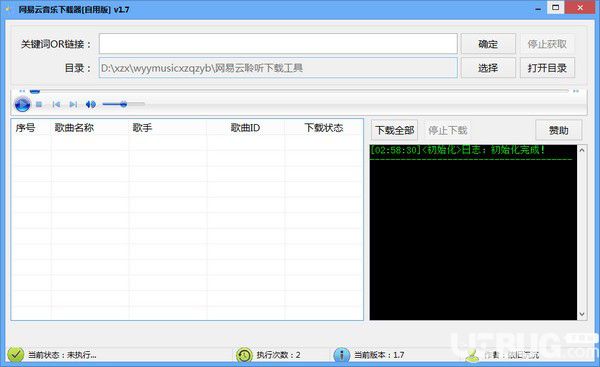Click the 确定 confirm button
The image size is (600, 367).
pos(488,44)
